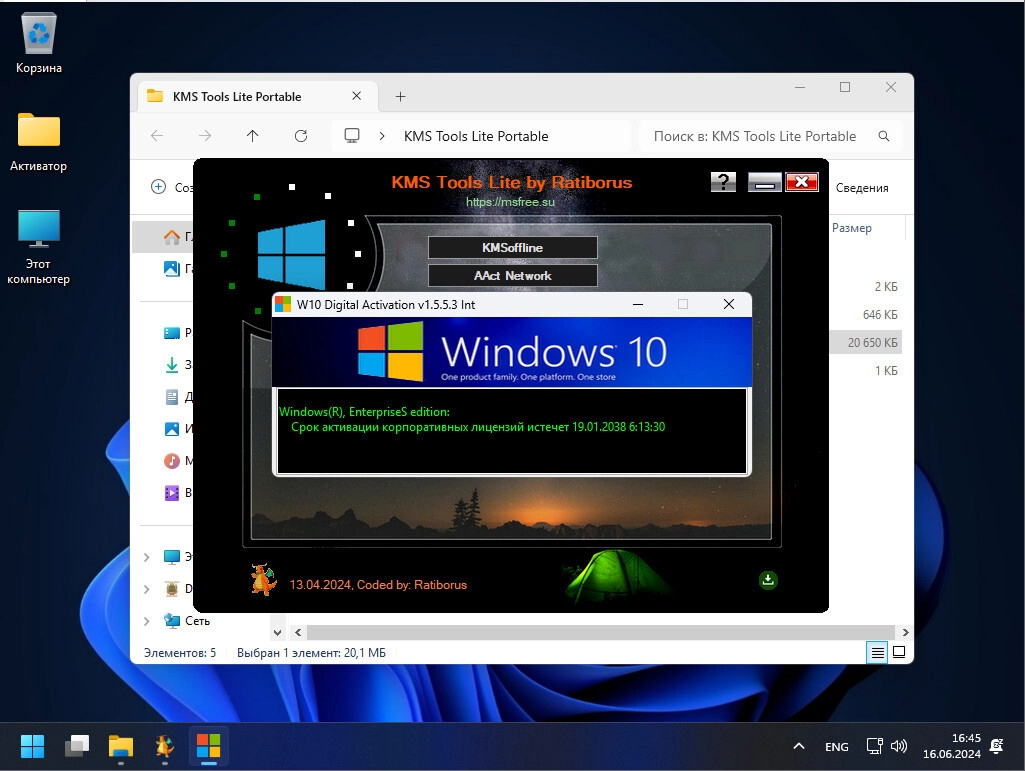Expand the Сеть tree node

pos(147,621)
